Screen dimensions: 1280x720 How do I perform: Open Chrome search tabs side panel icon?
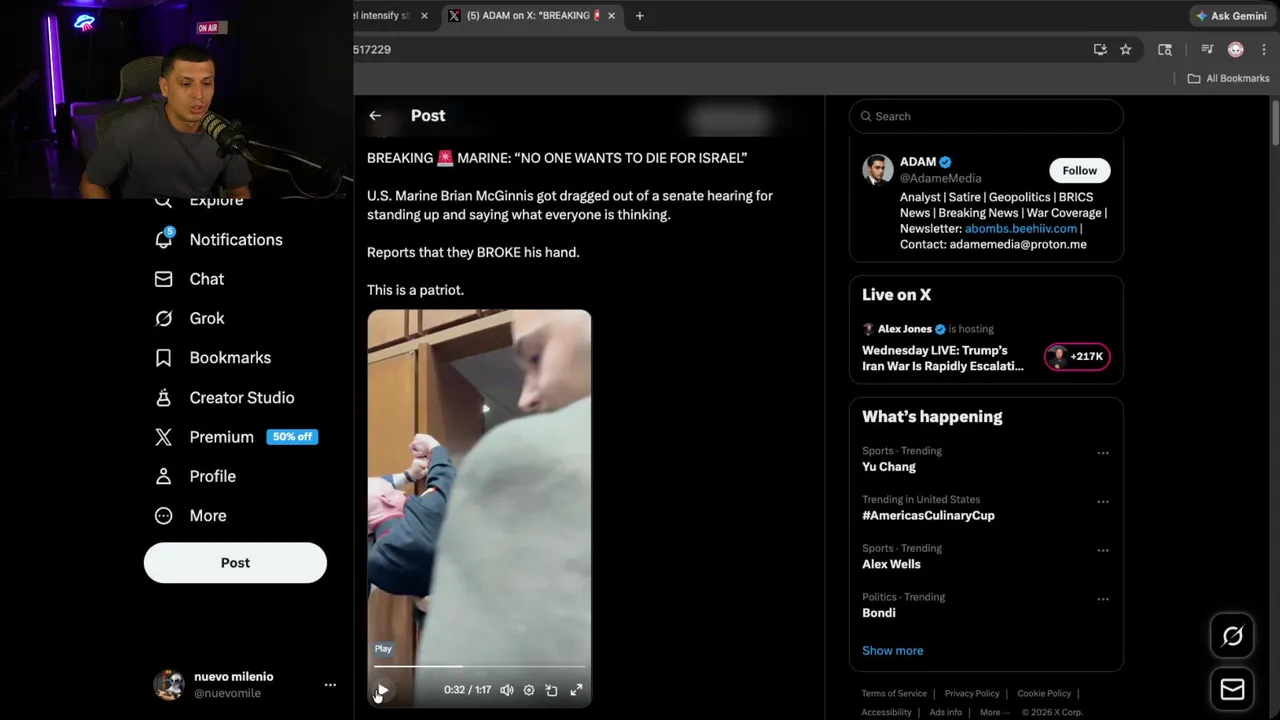click(x=1165, y=49)
